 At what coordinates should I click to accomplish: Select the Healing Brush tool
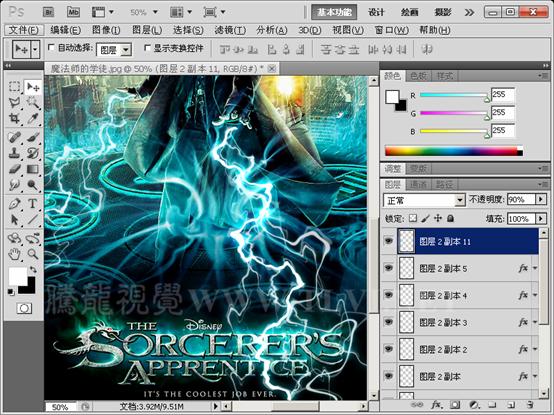click(x=14, y=137)
